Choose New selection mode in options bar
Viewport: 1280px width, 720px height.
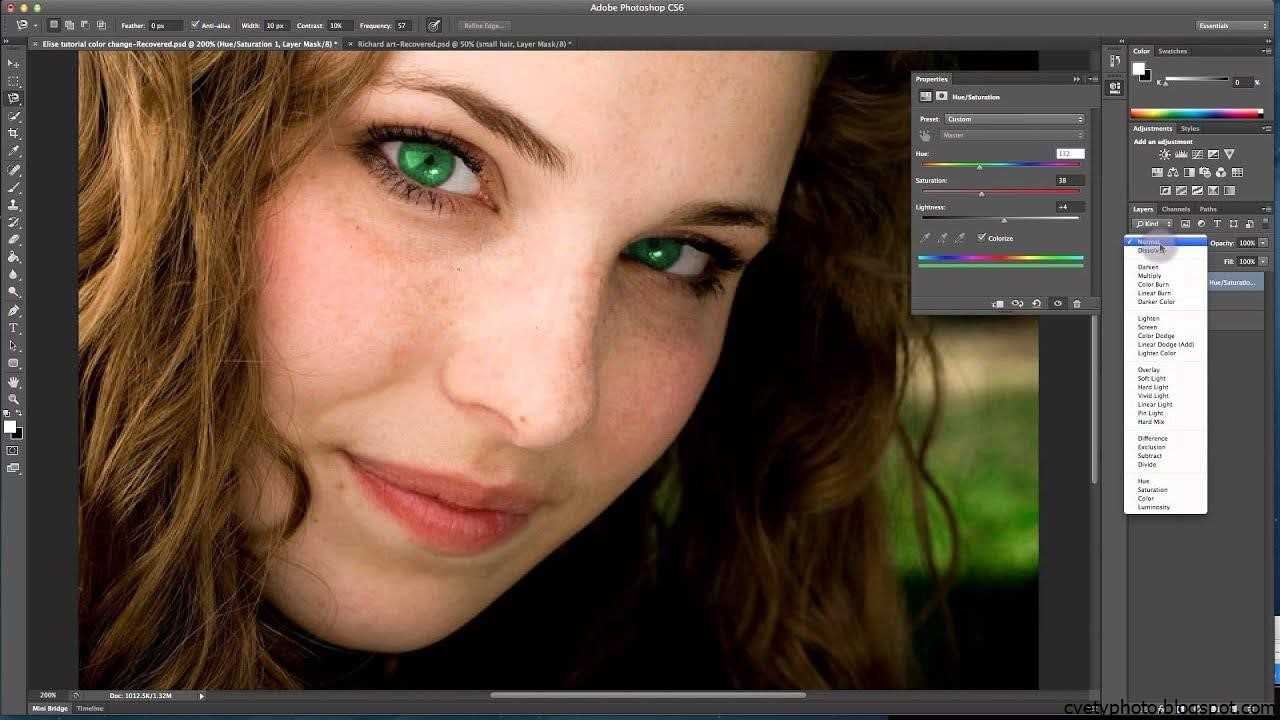(55, 25)
